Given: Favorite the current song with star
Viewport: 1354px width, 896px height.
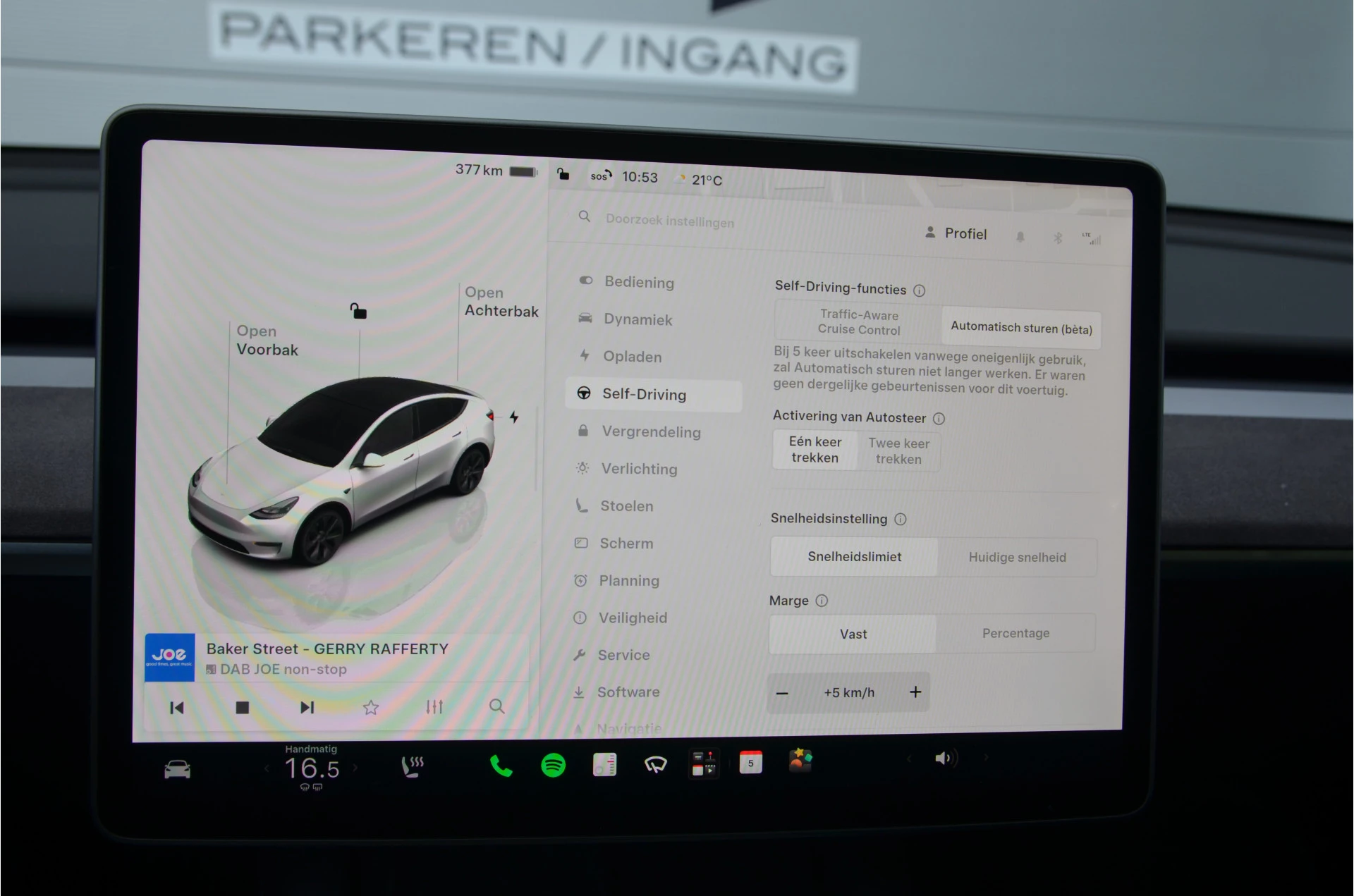Looking at the screenshot, I should pos(371,707).
